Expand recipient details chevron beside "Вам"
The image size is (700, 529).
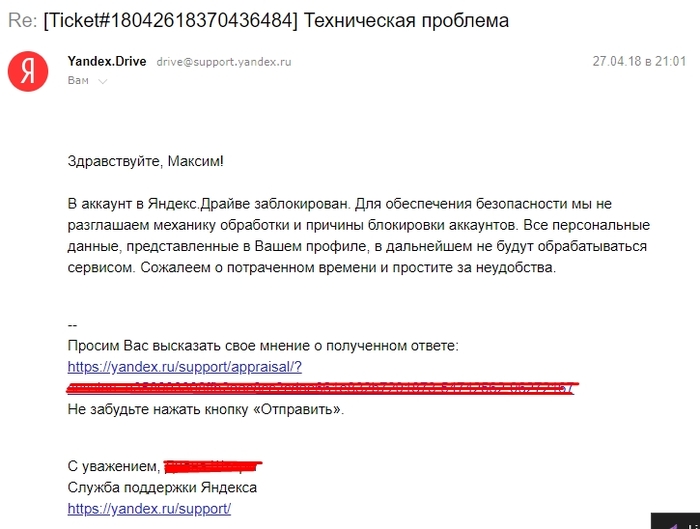pyautogui.click(x=103, y=81)
